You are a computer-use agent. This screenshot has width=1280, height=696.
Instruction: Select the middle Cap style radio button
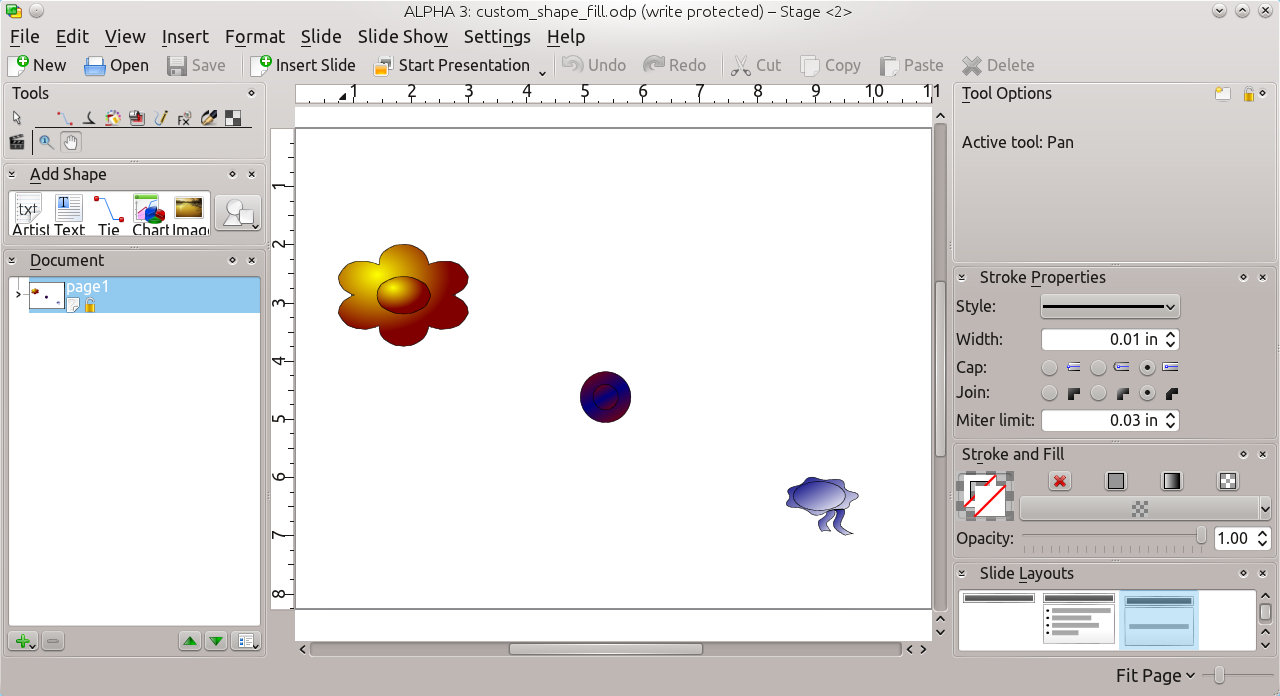pos(1098,367)
